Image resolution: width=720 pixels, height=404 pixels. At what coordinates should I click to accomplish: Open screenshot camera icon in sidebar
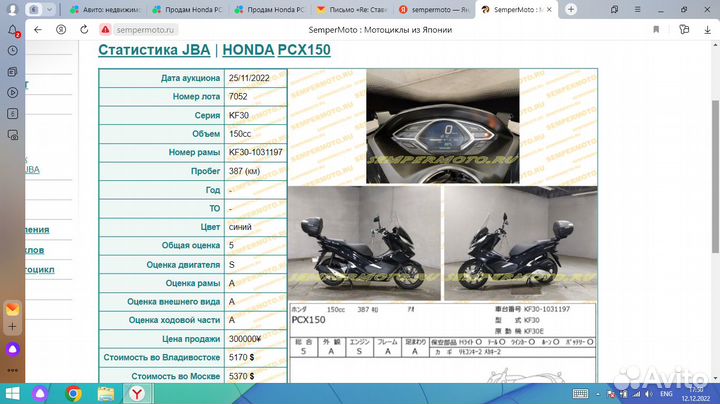coord(13,135)
